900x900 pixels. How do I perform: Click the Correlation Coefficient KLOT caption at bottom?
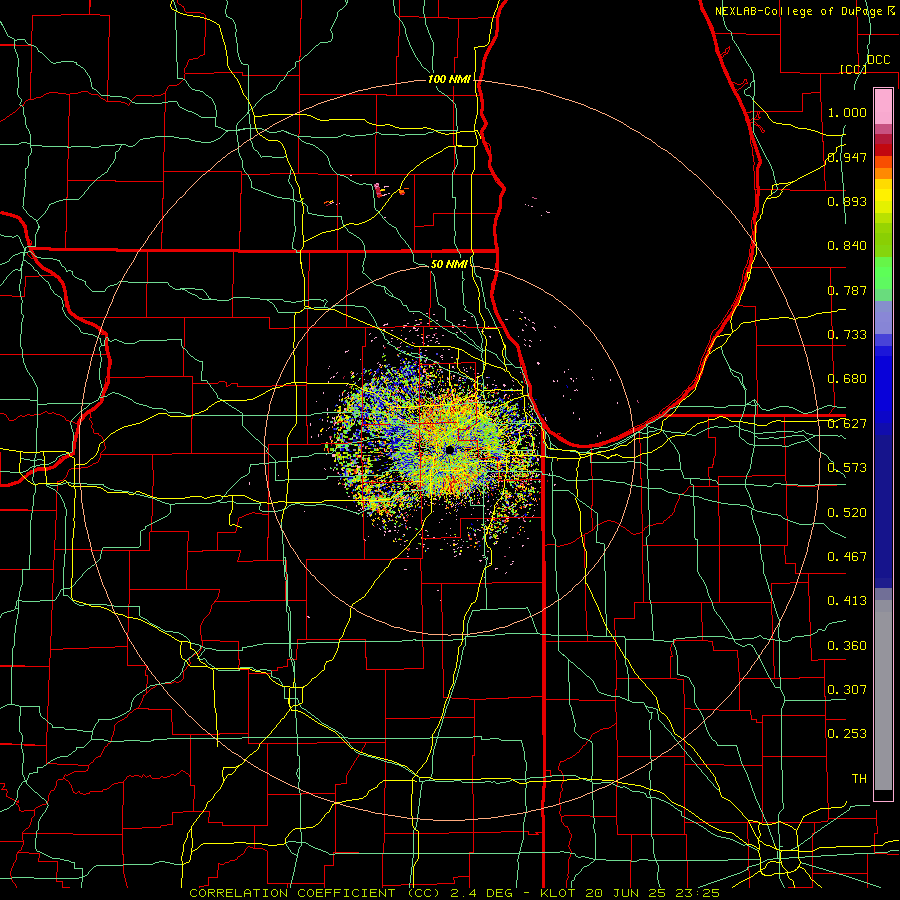[454, 893]
